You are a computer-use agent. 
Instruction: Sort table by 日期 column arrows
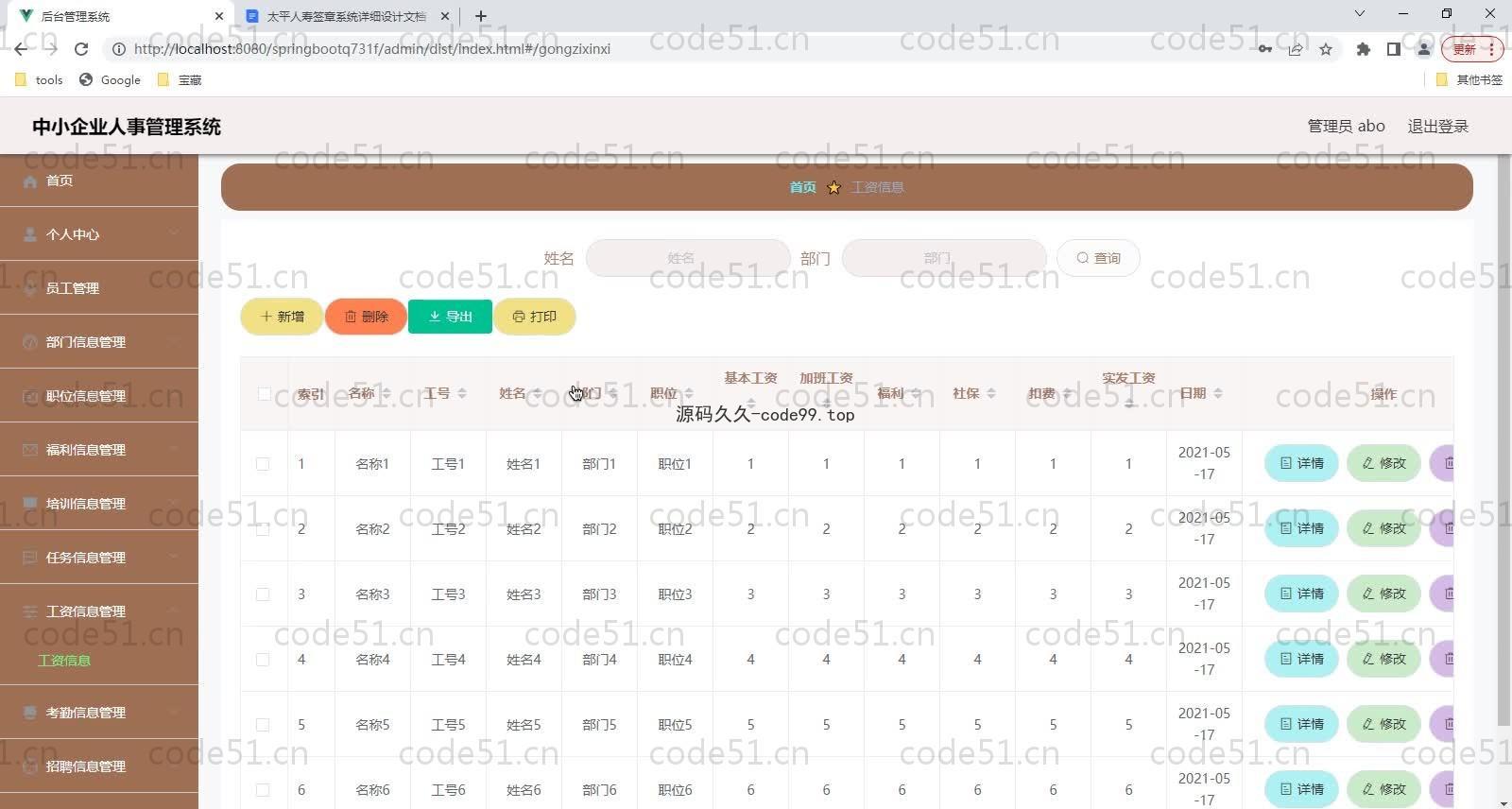(1218, 393)
